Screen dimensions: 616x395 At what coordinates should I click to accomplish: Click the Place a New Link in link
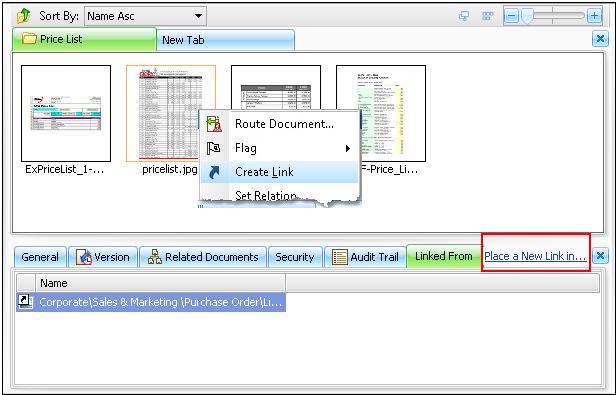tap(535, 256)
